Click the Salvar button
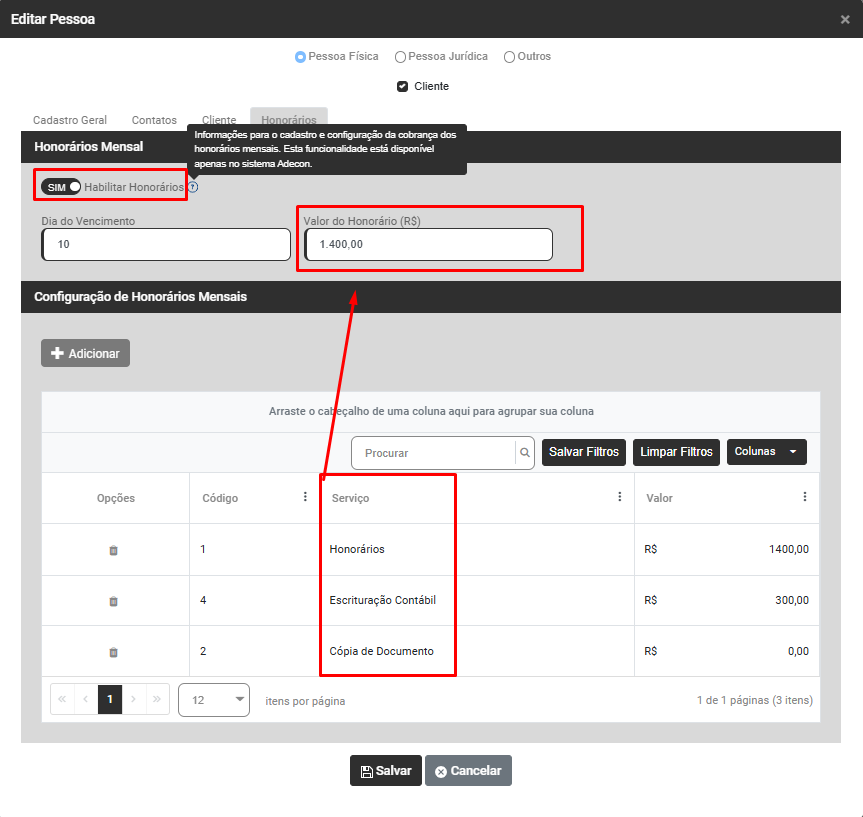This screenshot has height=817, width=863. tap(385, 771)
